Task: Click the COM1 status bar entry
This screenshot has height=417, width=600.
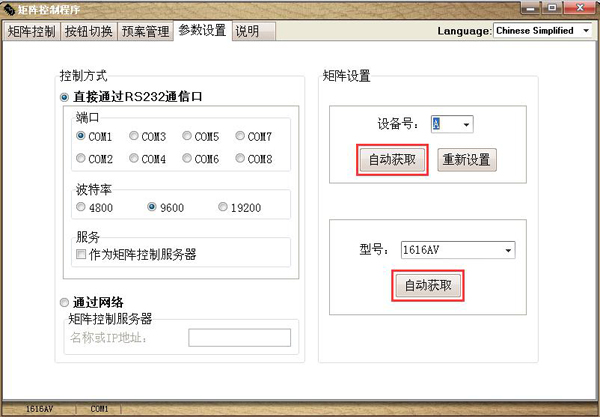Action: coord(99,409)
